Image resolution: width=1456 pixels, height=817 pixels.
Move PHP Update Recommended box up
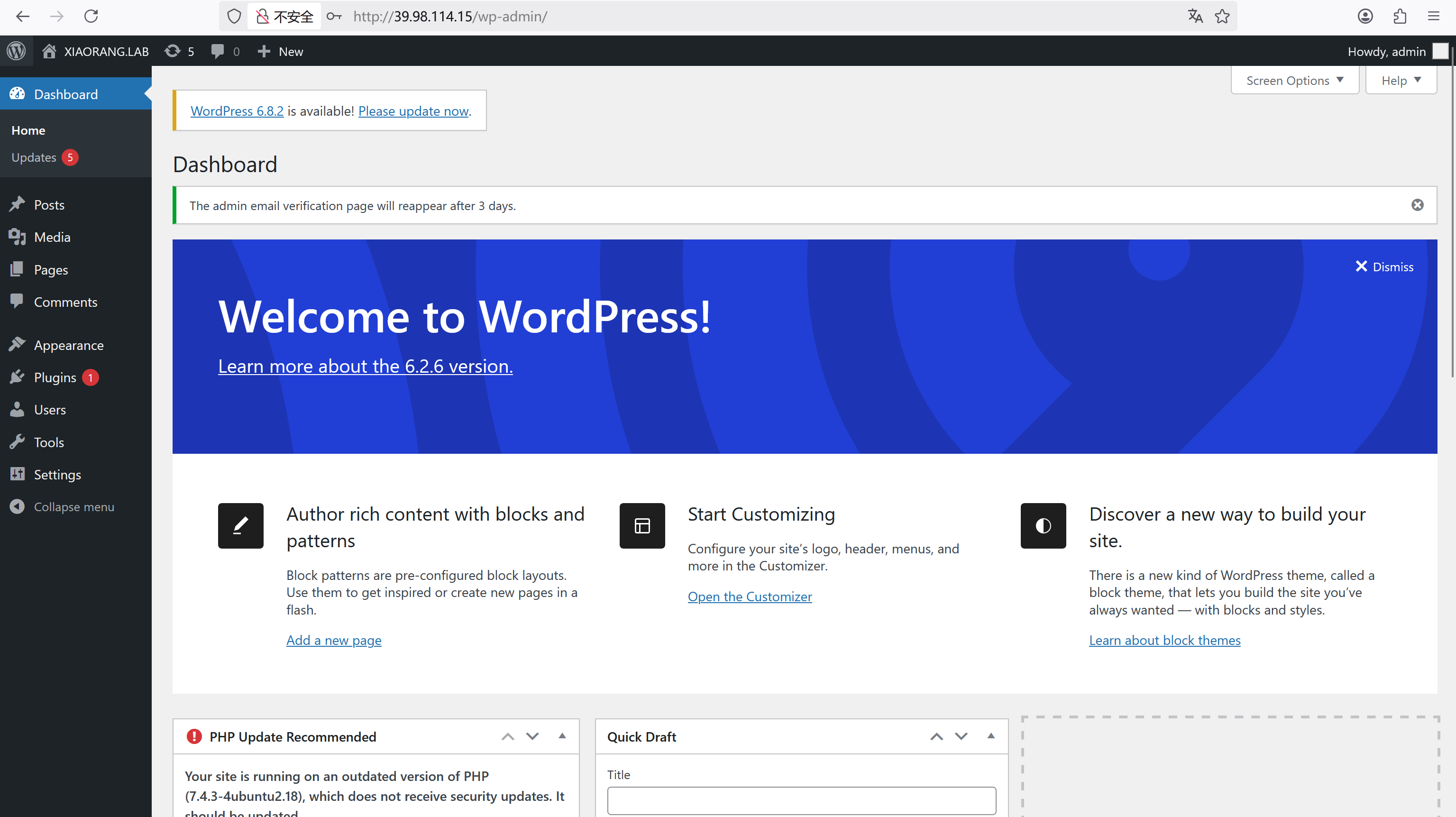pos(508,736)
